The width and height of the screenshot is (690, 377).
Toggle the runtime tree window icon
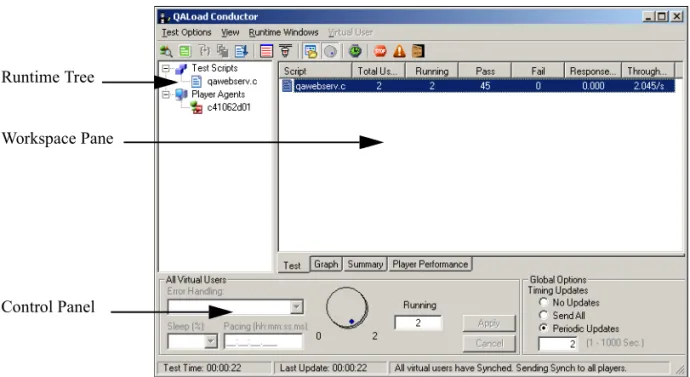(311, 51)
